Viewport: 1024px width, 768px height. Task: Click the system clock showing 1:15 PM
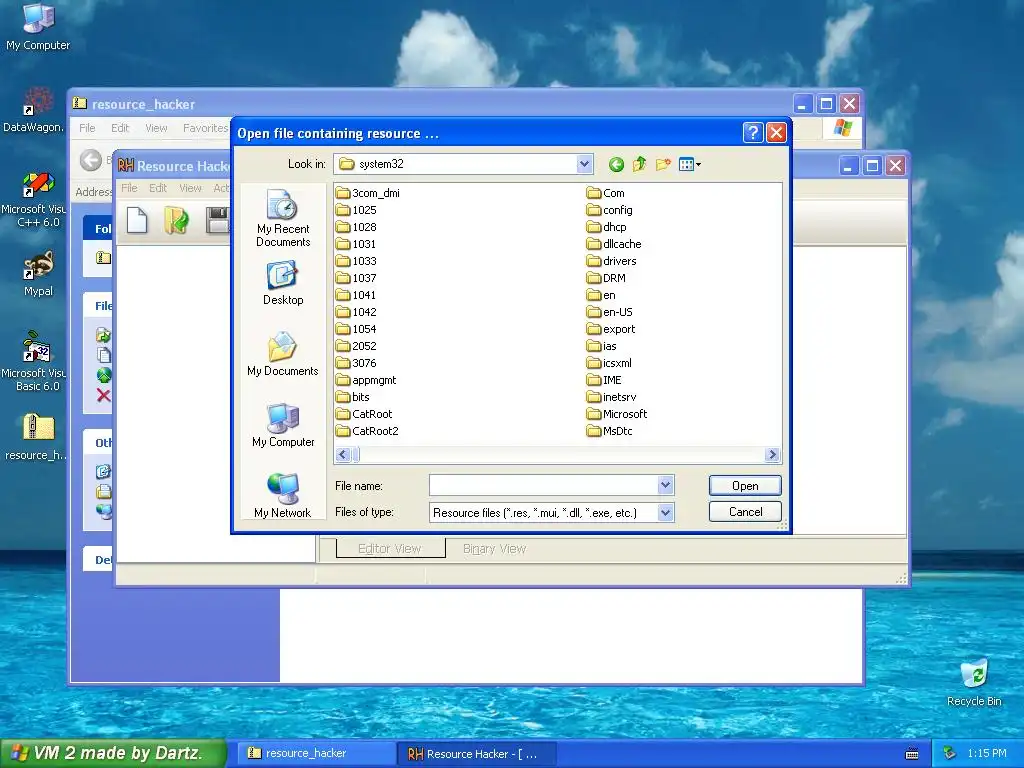click(987, 754)
